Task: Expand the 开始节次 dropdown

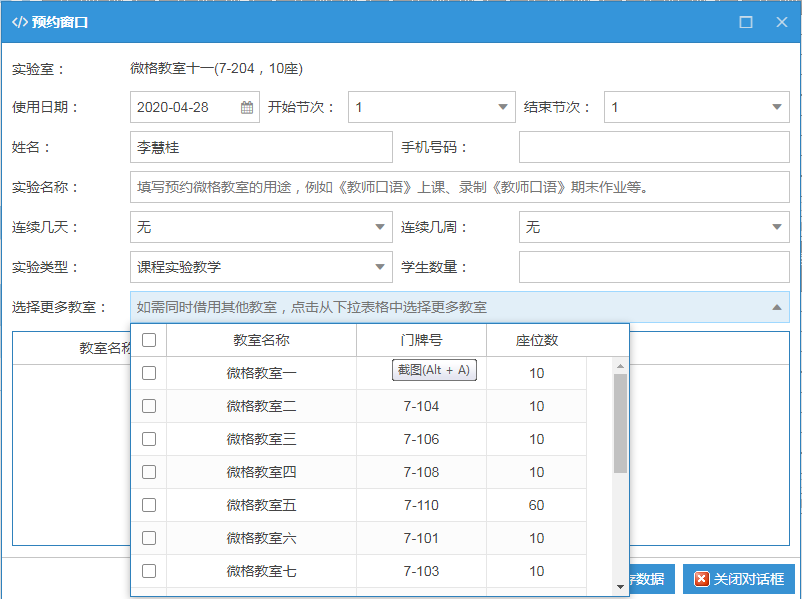Action: pyautogui.click(x=503, y=108)
